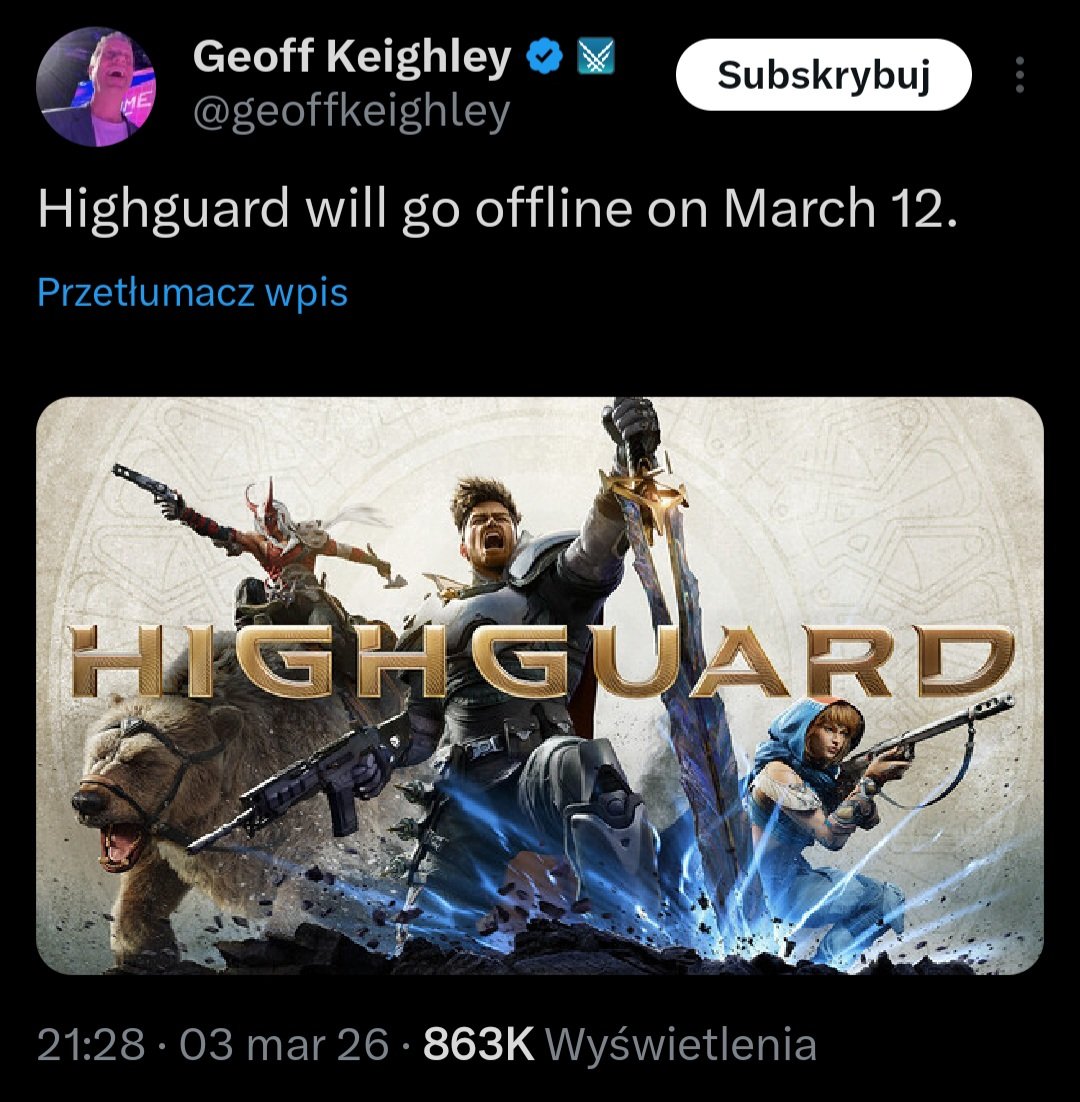The image size is (1080, 1102).
Task: Click the @geoffkeighley handle
Action: coord(351,112)
